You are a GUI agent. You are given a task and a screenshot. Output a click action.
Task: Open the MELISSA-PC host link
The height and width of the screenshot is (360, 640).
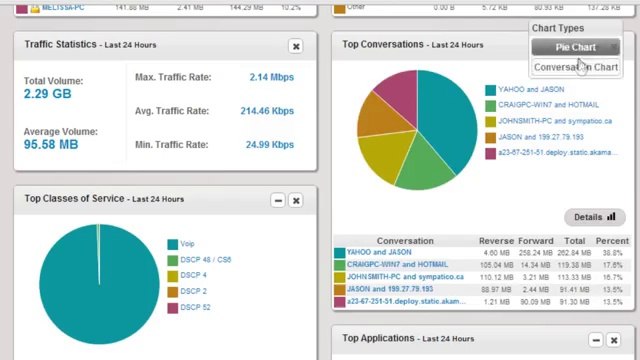coord(63,7)
